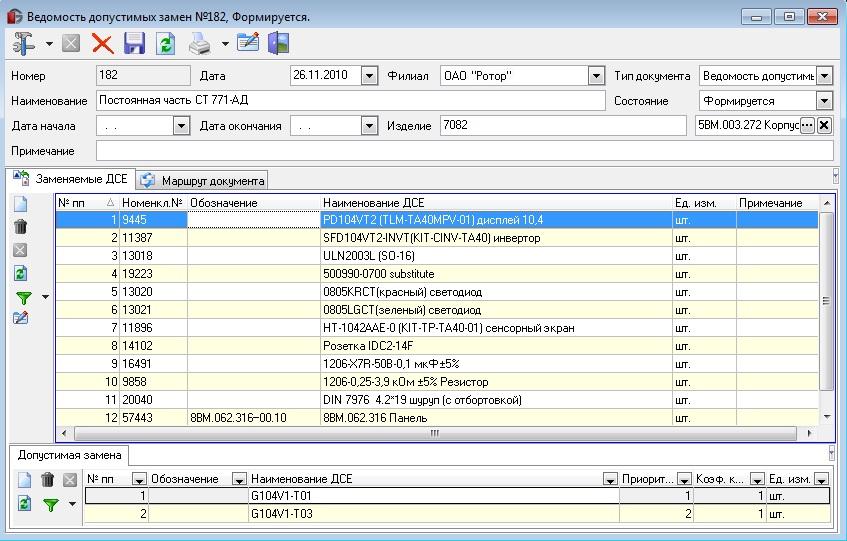Screen dimensions: 847x541
Task: Click the printer icon in toolbar
Action: (200, 44)
